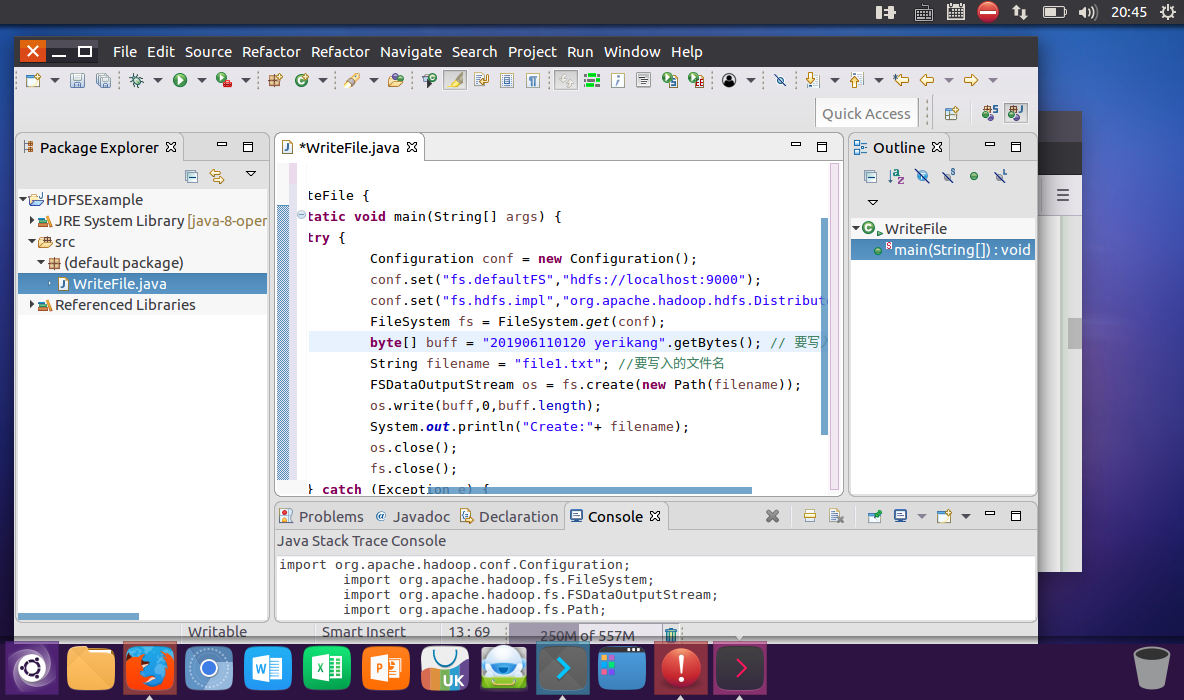The image size is (1184, 700).
Task: Click the system volume speaker icon
Action: point(1087,12)
